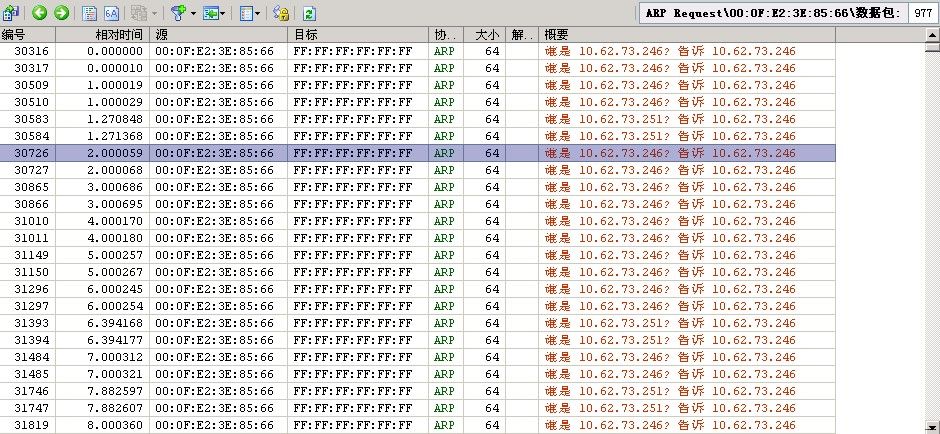Click the vertical scrollbar up arrow
The width and height of the screenshot is (940, 434).
click(x=932, y=34)
